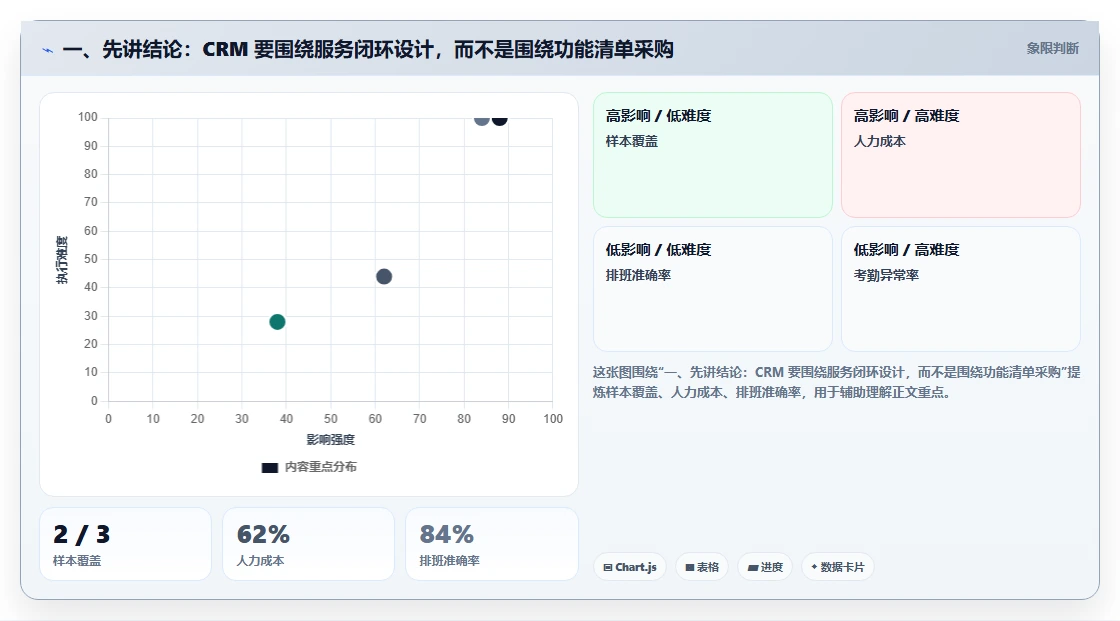Viewport: 1120px width, 621px height.
Task: Click 排班准确率 text in quadrant card
Action: point(639,275)
